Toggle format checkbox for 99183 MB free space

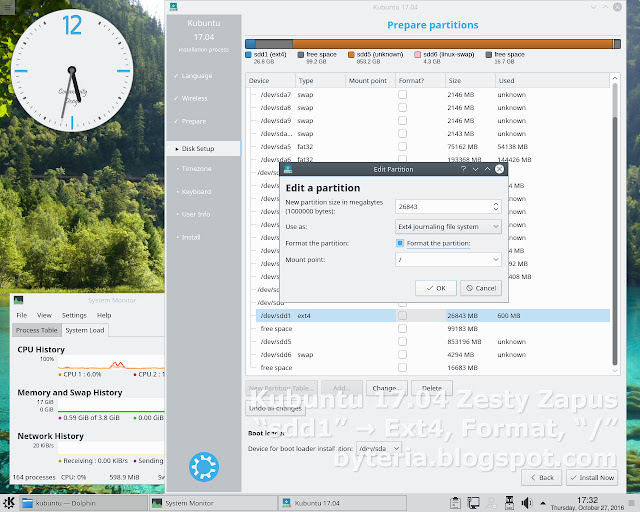pos(402,328)
